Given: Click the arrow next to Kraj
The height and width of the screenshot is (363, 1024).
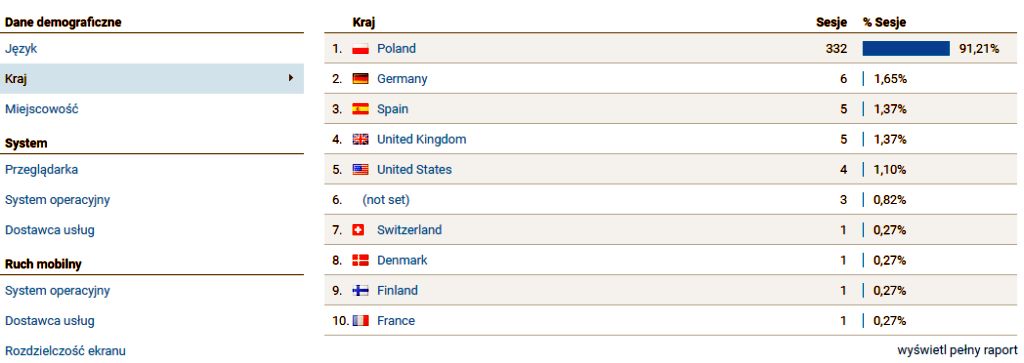Looking at the screenshot, I should 291,78.
